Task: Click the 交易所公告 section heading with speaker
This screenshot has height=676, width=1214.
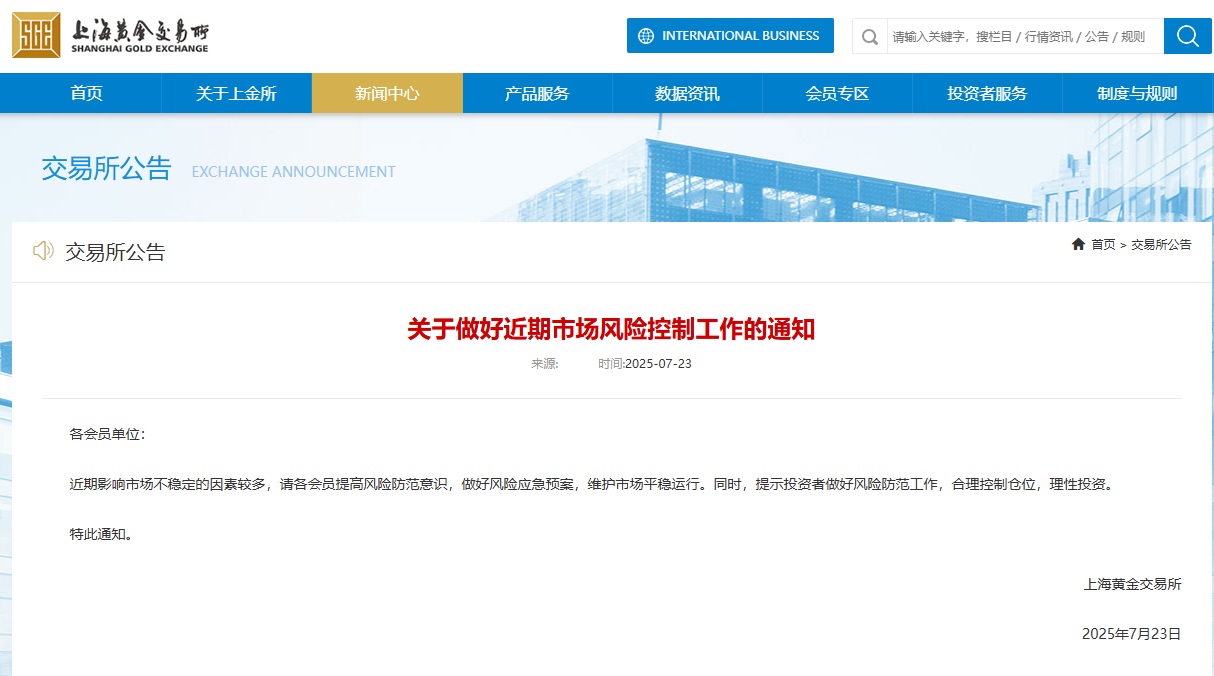Action: pos(115,252)
